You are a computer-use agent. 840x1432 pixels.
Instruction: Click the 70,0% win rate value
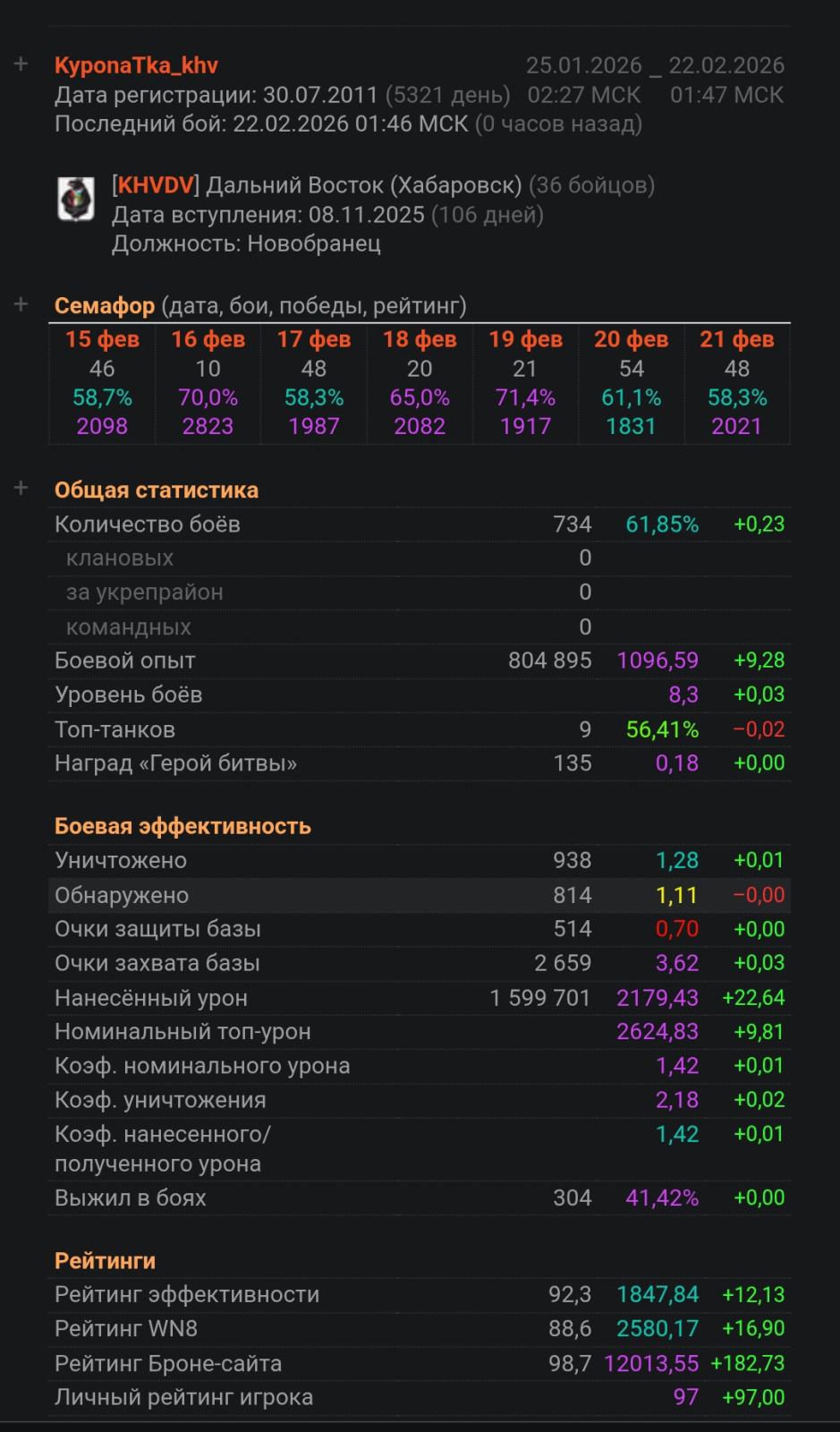pyautogui.click(x=208, y=397)
